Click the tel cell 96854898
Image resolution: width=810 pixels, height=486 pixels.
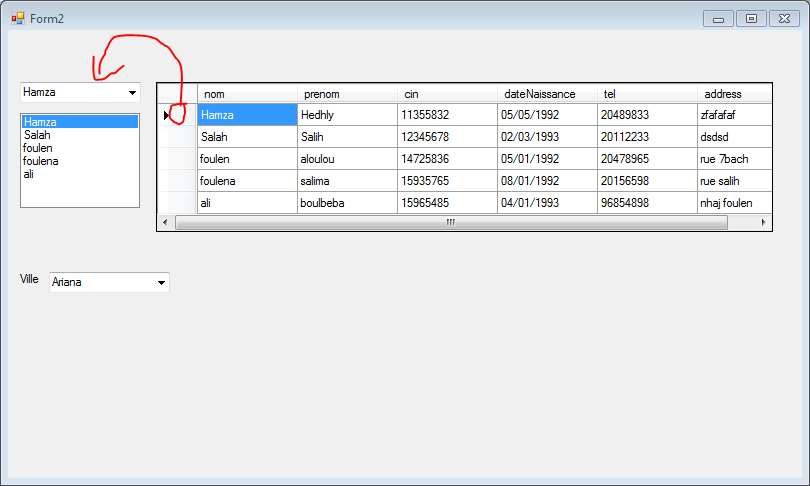(647, 203)
